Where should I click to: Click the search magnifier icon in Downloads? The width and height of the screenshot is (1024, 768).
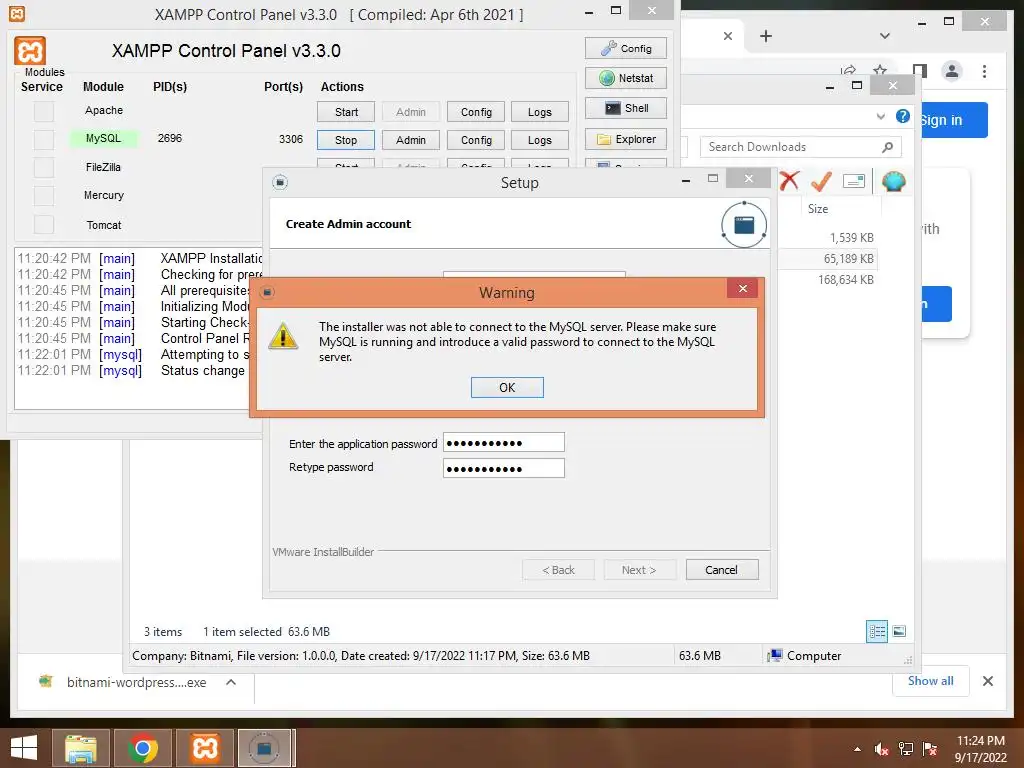pos(887,147)
